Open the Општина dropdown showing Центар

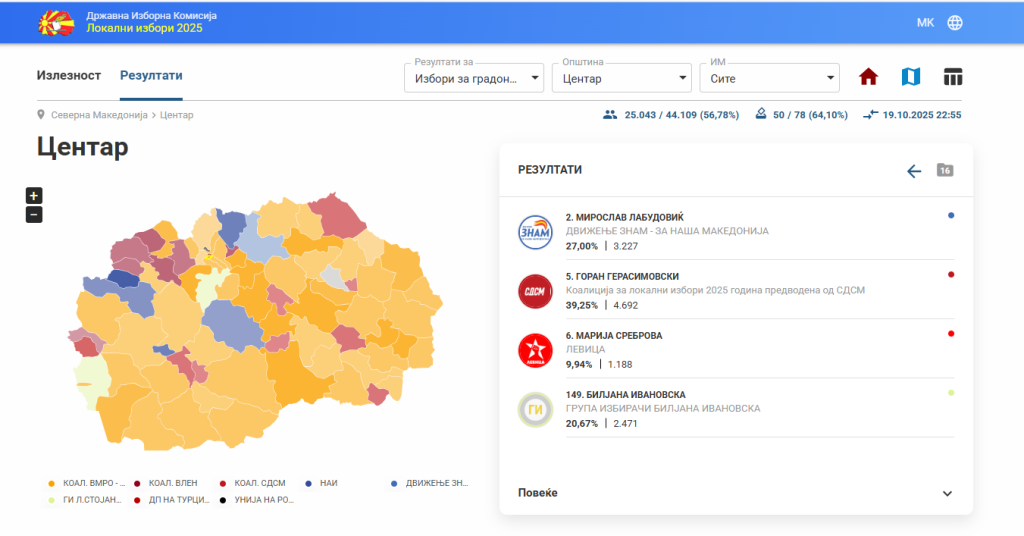(621, 78)
